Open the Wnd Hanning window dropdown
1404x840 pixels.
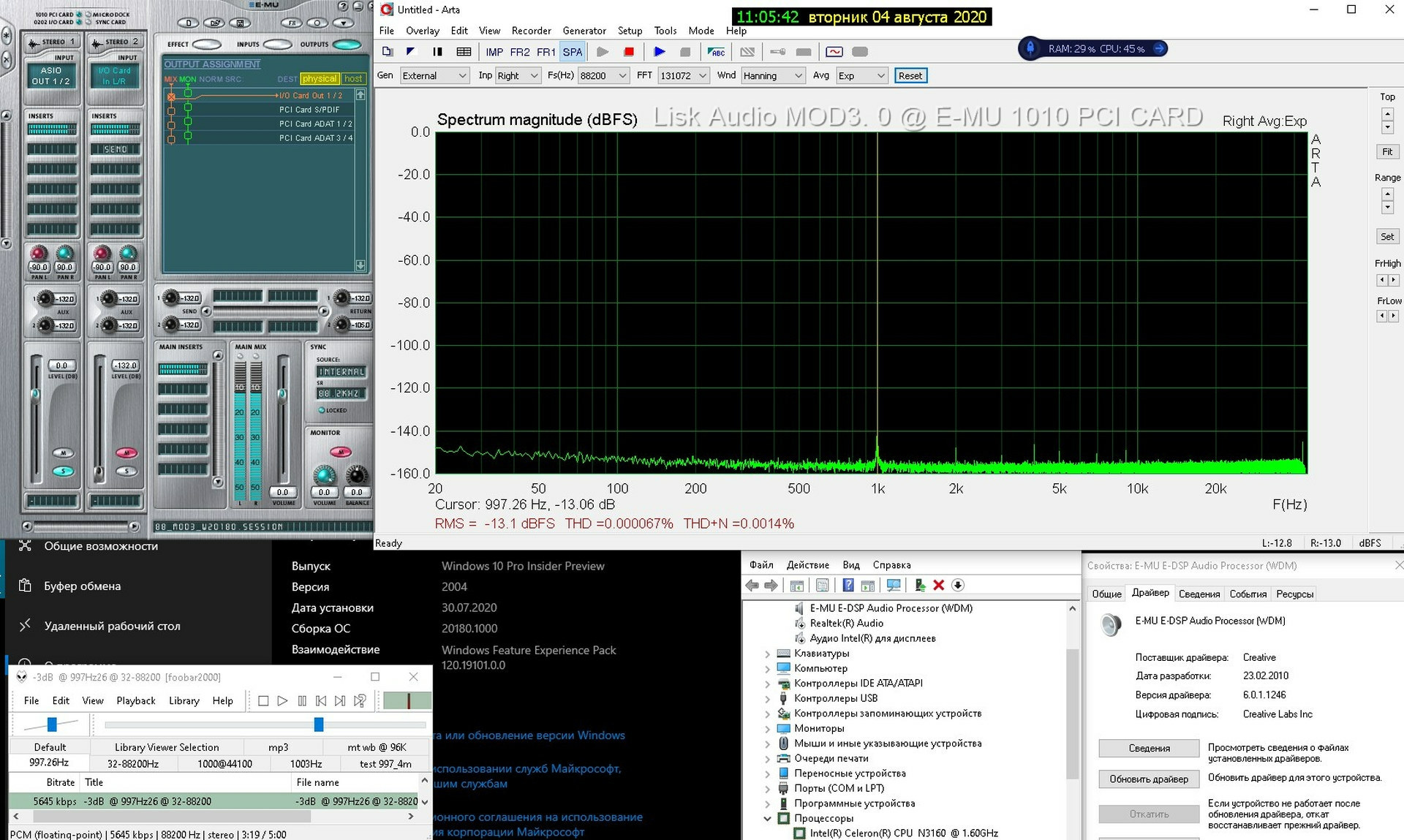(x=773, y=76)
